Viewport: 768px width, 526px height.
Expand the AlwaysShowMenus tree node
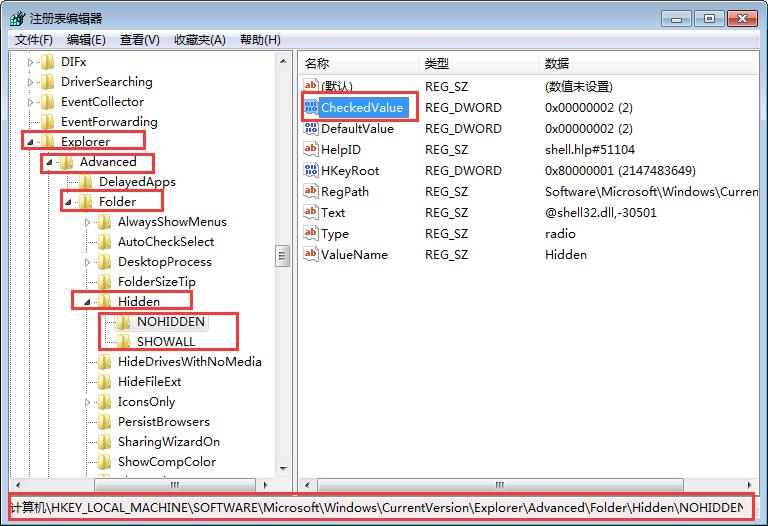[87, 222]
